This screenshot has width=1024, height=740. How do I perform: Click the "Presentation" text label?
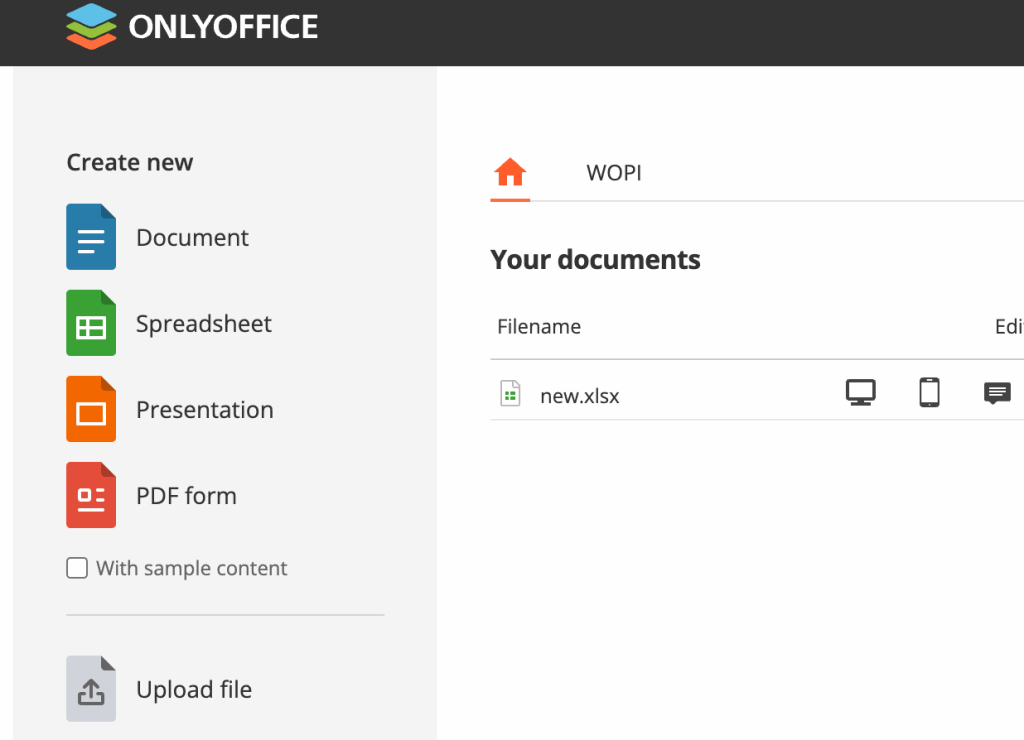click(205, 410)
